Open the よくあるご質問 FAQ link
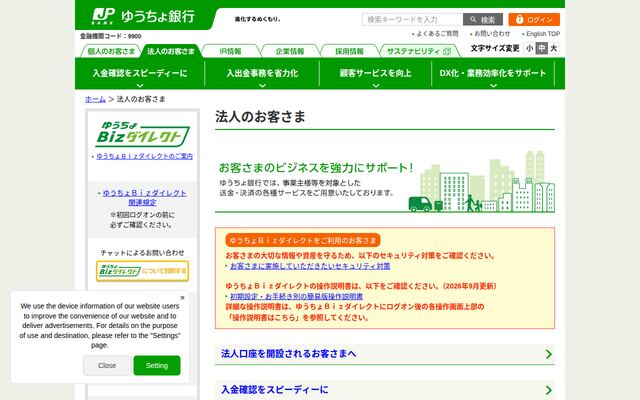Viewport: 640px width, 400px height. (436, 34)
